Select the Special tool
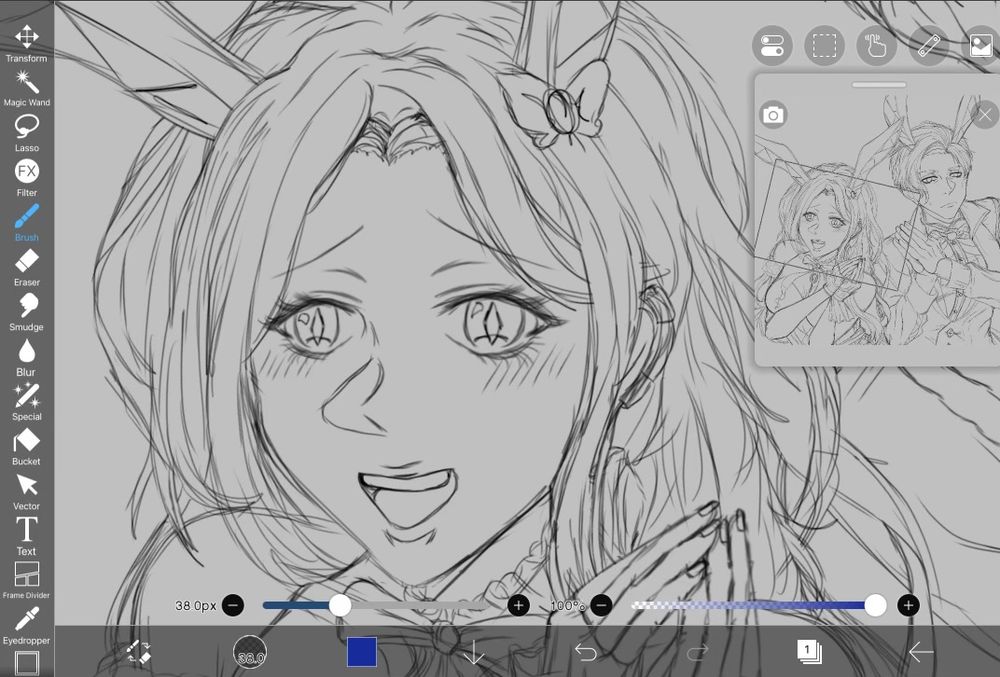The width and height of the screenshot is (1000, 677). pos(26,402)
